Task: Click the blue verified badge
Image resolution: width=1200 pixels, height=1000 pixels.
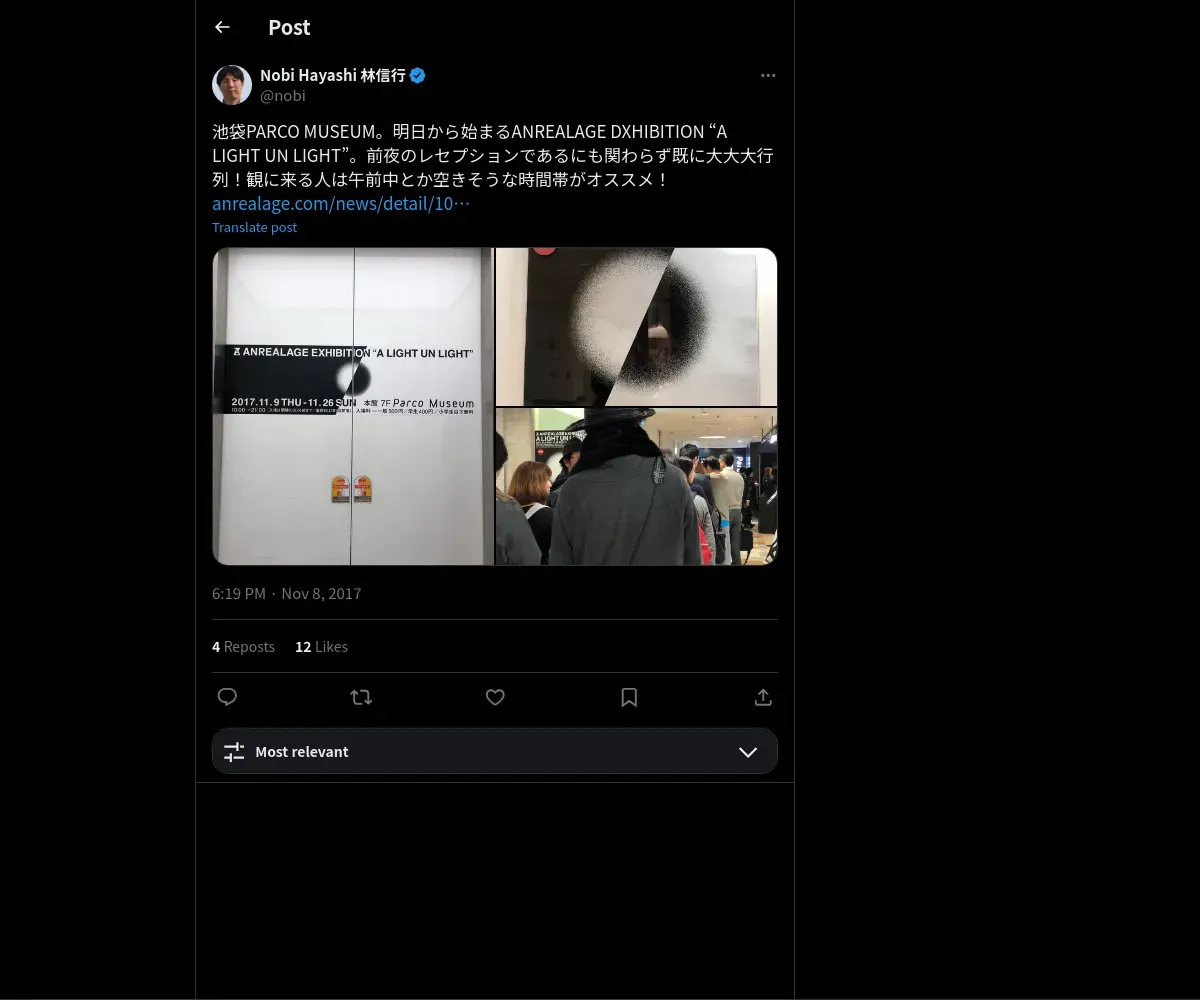Action: [418, 75]
